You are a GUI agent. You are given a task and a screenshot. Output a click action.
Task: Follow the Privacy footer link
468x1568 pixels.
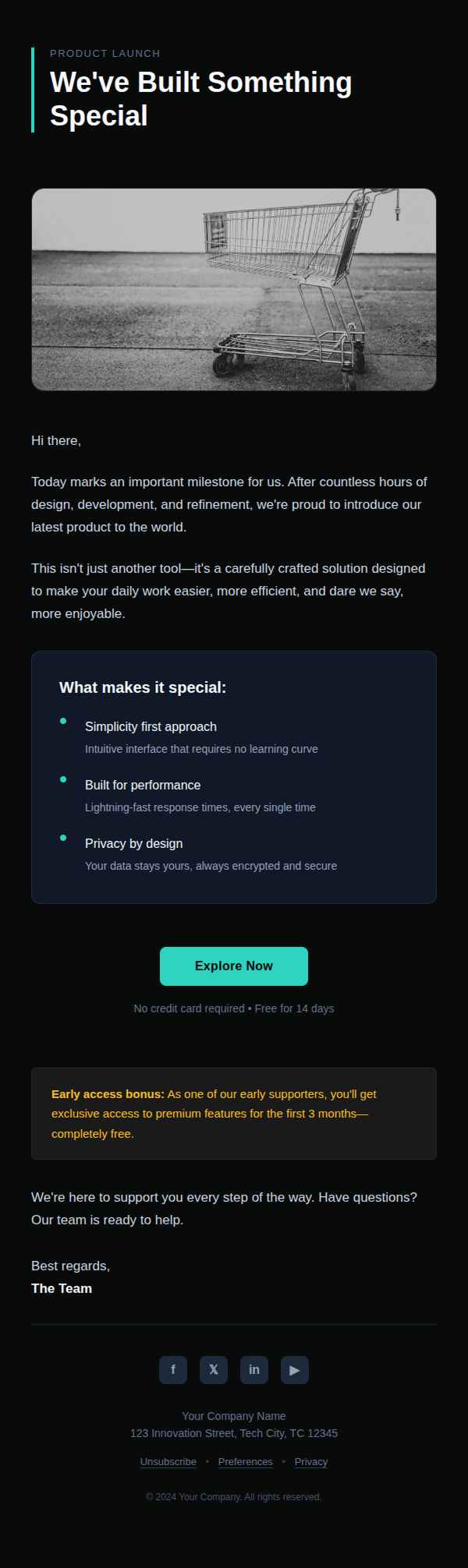[x=311, y=1461]
